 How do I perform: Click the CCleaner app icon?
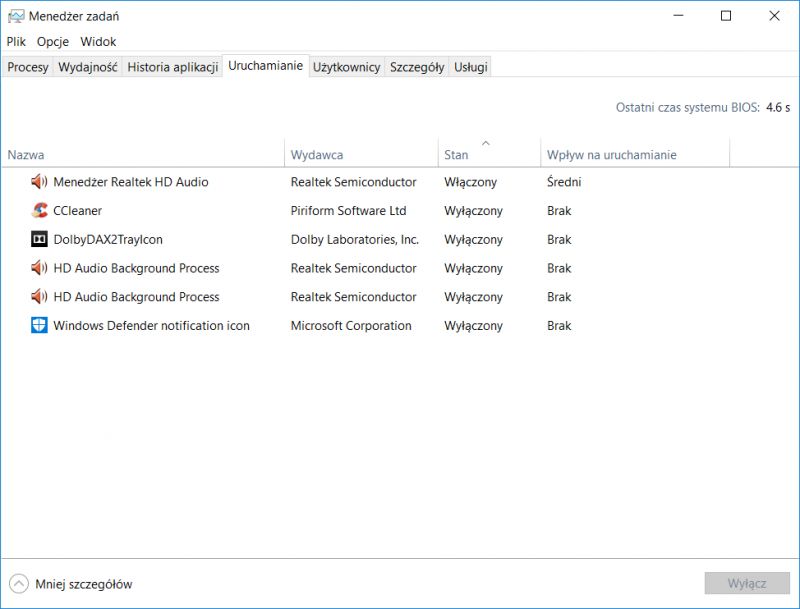[39, 210]
